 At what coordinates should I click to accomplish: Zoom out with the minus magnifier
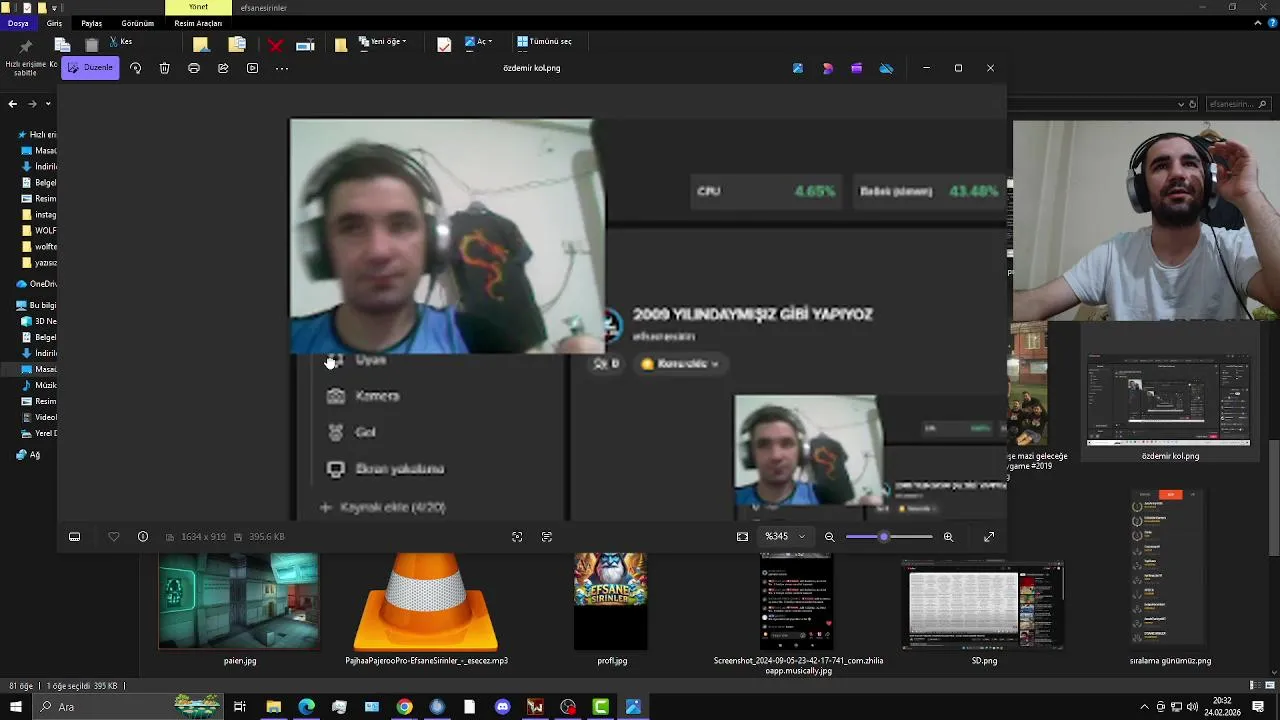[830, 537]
